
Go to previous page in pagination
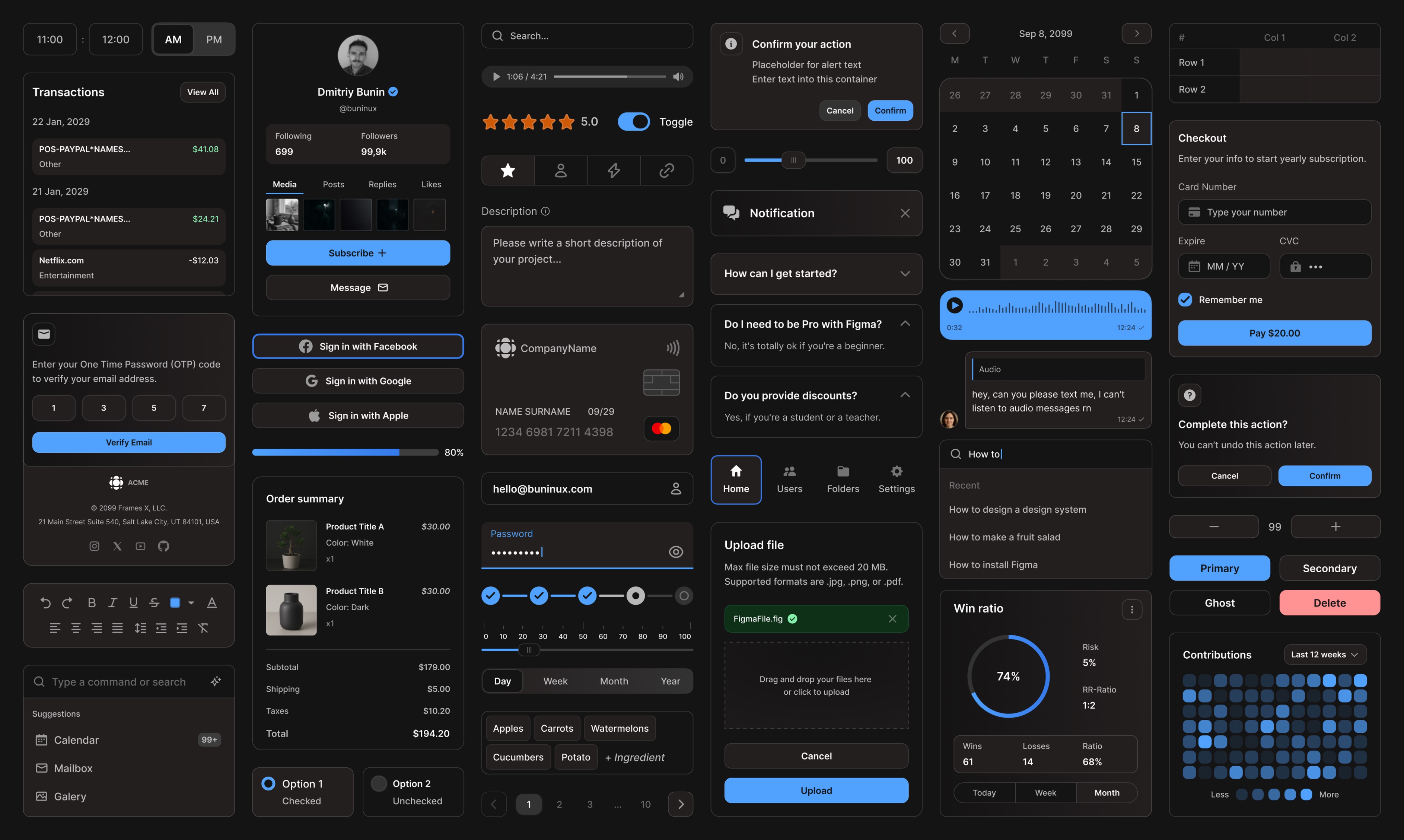click(x=494, y=804)
